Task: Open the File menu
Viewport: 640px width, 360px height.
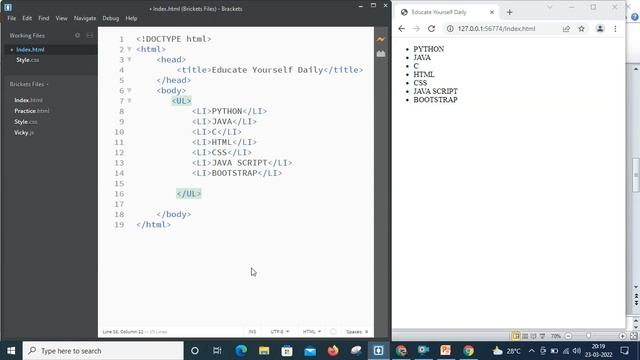Action: coord(11,18)
